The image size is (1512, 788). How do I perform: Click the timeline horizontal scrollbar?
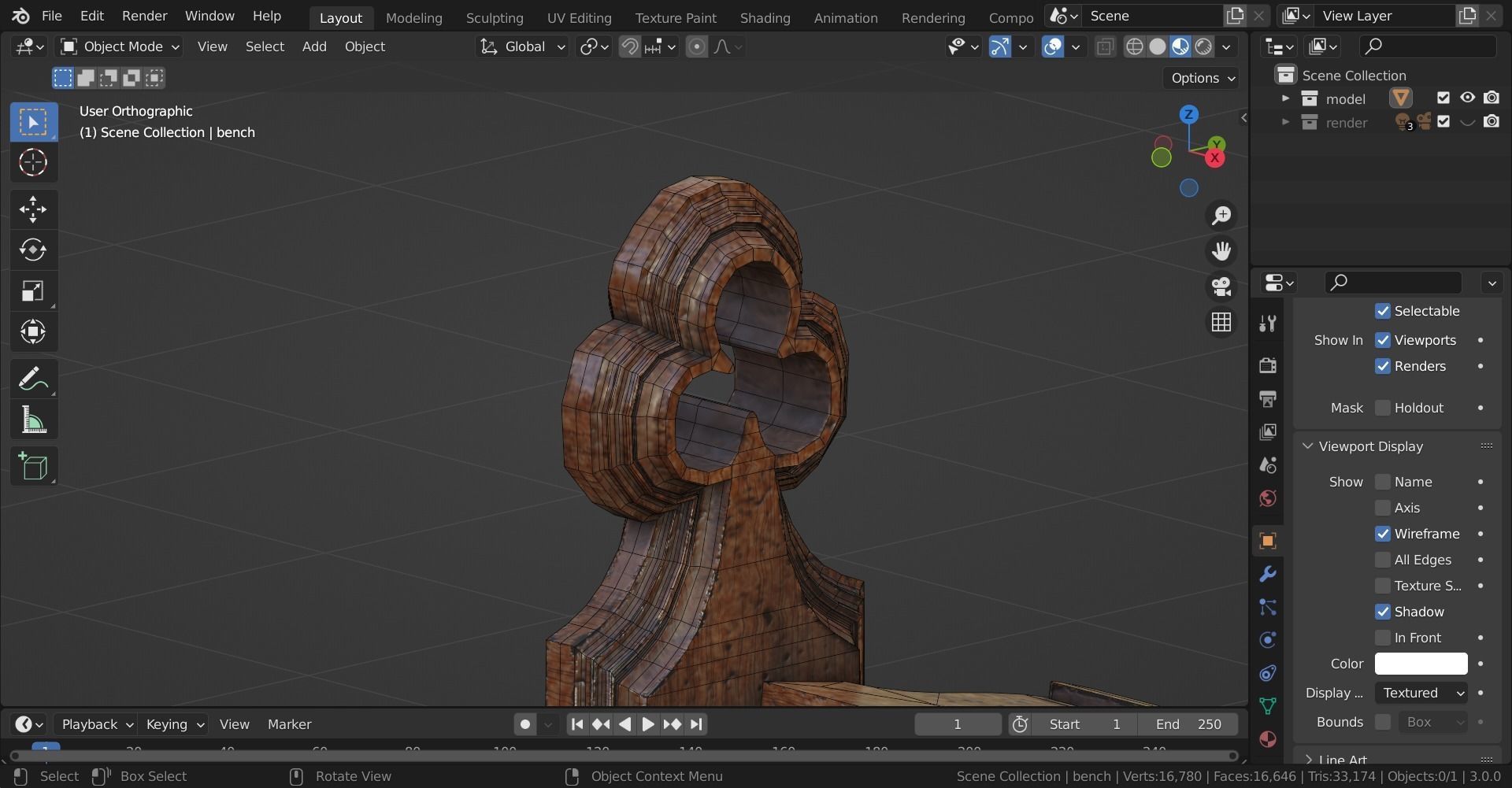pyautogui.click(x=624, y=757)
